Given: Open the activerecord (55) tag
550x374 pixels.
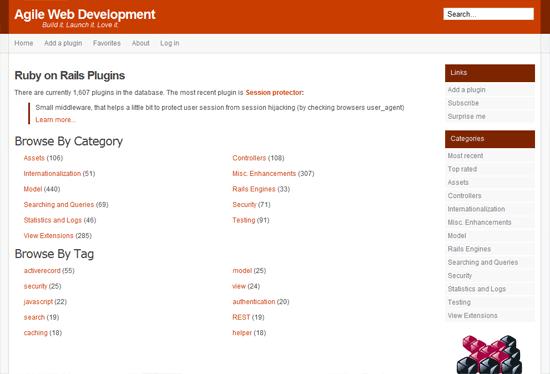Looking at the screenshot, I should tap(42, 271).
